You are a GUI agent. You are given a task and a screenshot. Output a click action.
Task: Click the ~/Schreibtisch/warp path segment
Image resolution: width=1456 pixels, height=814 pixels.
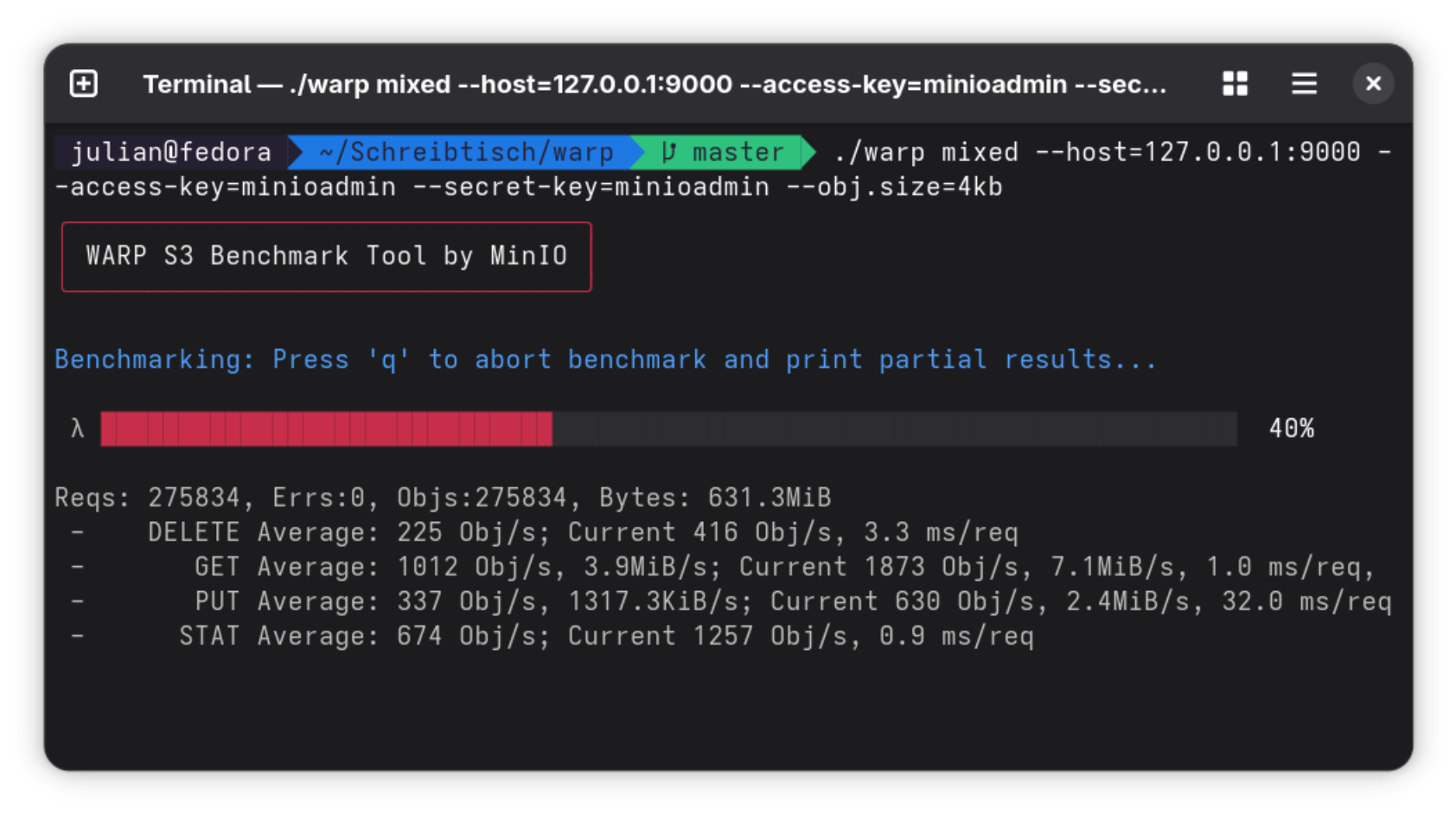pos(466,153)
